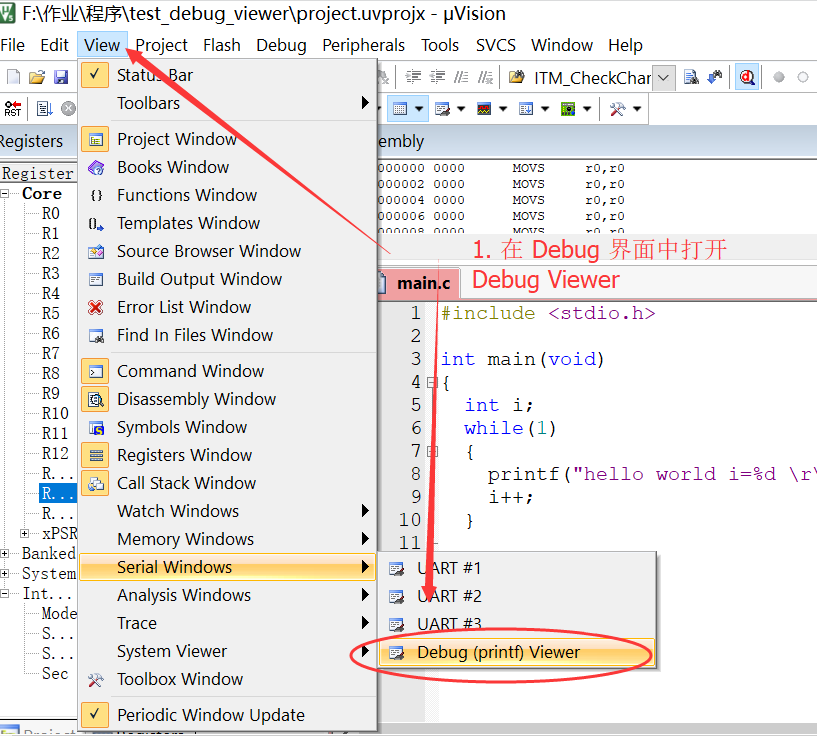Open the ITM_CheckChar find combo box dropdown
The width and height of the screenshot is (817, 736).
[663, 78]
